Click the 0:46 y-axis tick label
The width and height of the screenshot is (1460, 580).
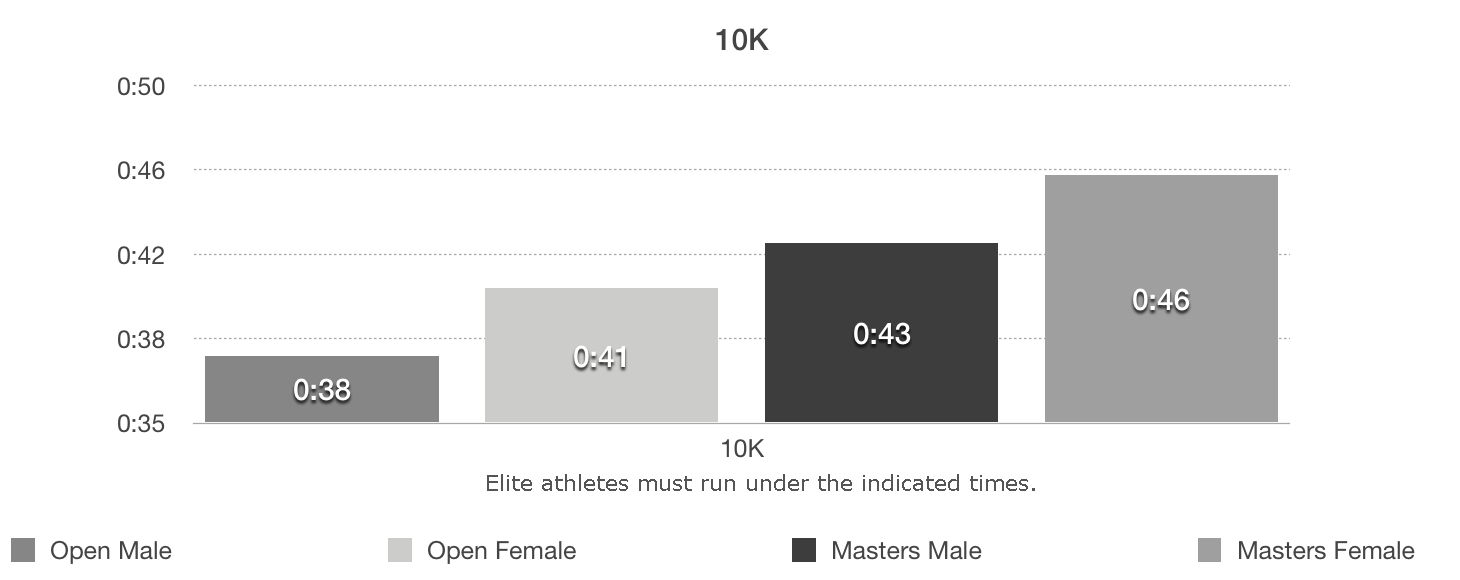click(x=141, y=171)
